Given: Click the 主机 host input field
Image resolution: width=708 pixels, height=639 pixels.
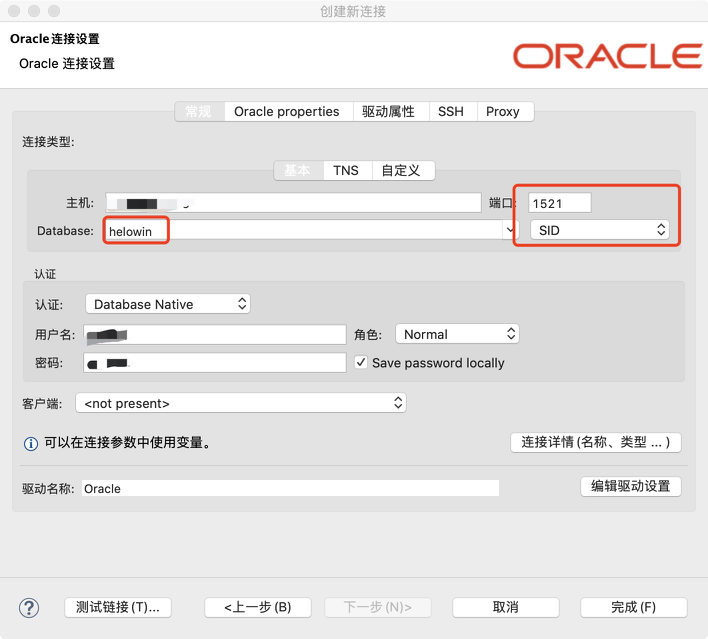Looking at the screenshot, I should pos(293,202).
